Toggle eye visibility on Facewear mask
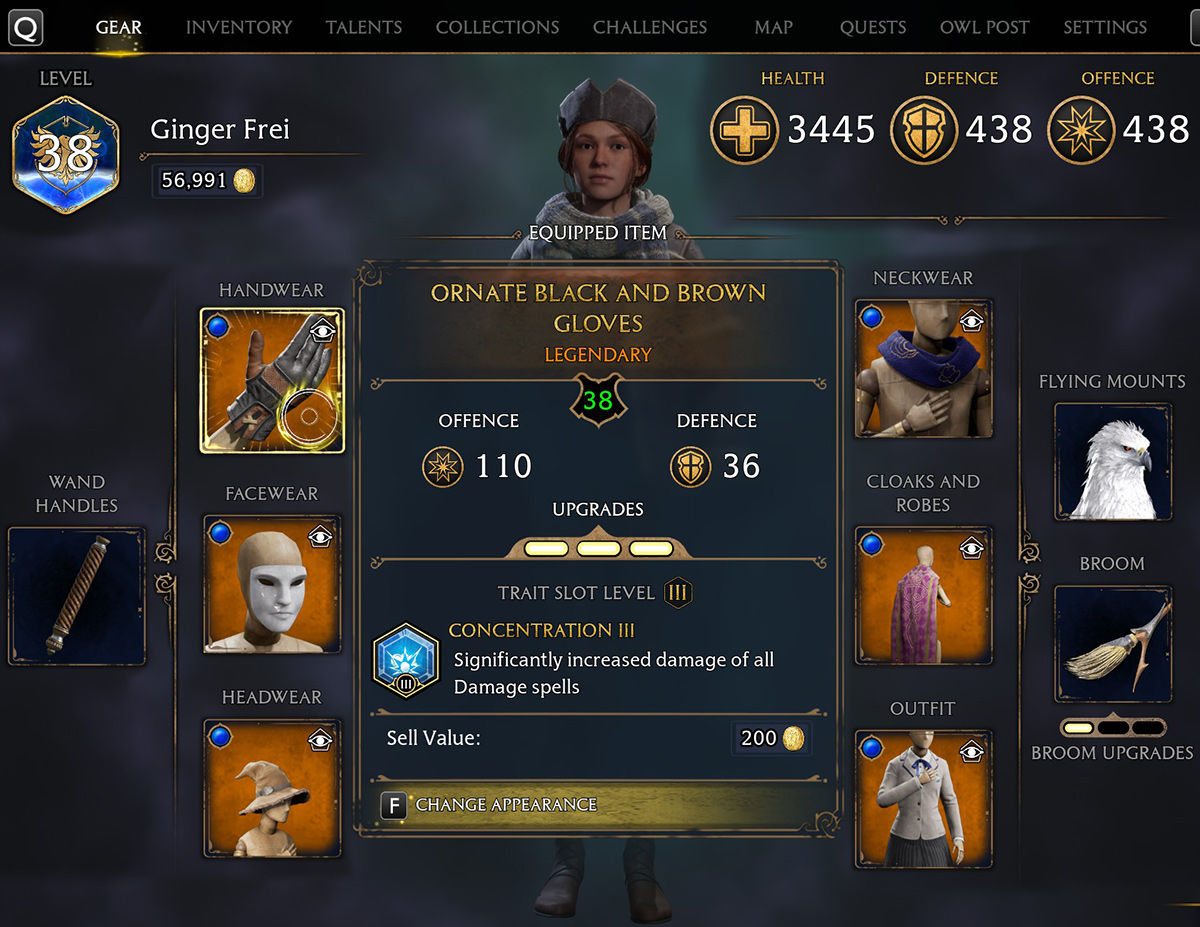The image size is (1200, 927). click(x=319, y=537)
